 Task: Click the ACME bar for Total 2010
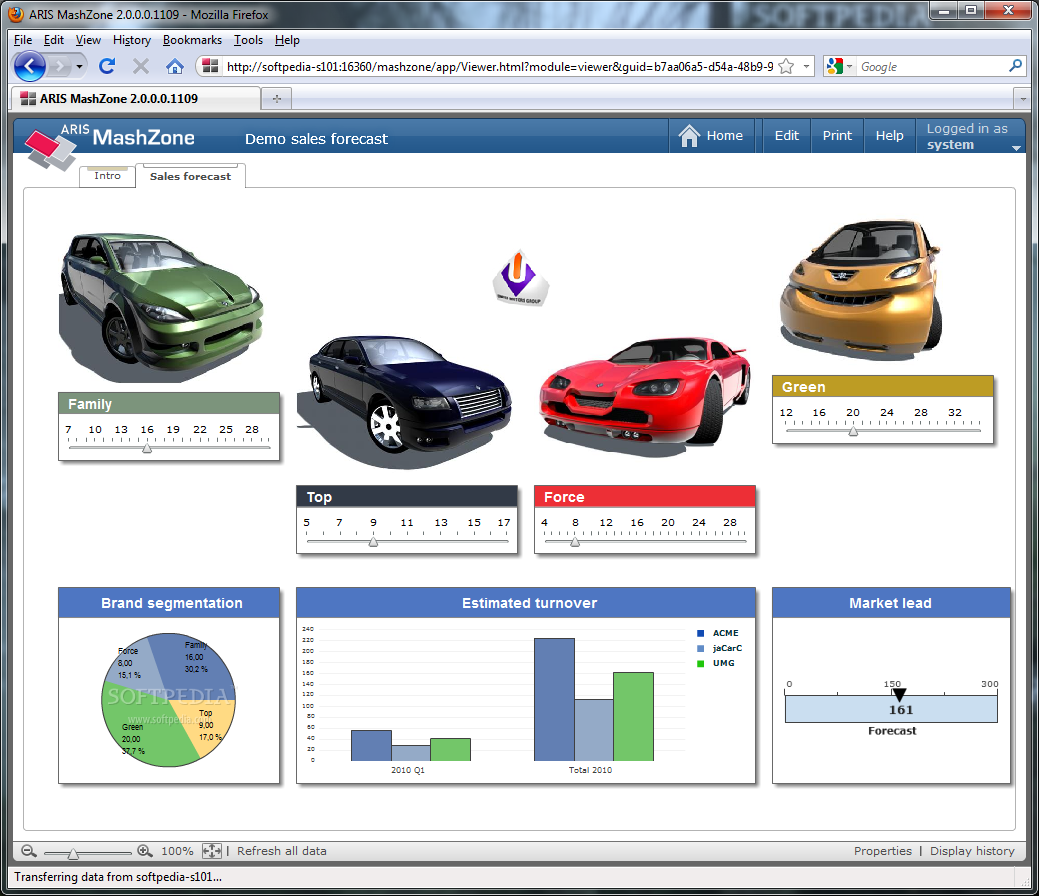554,699
